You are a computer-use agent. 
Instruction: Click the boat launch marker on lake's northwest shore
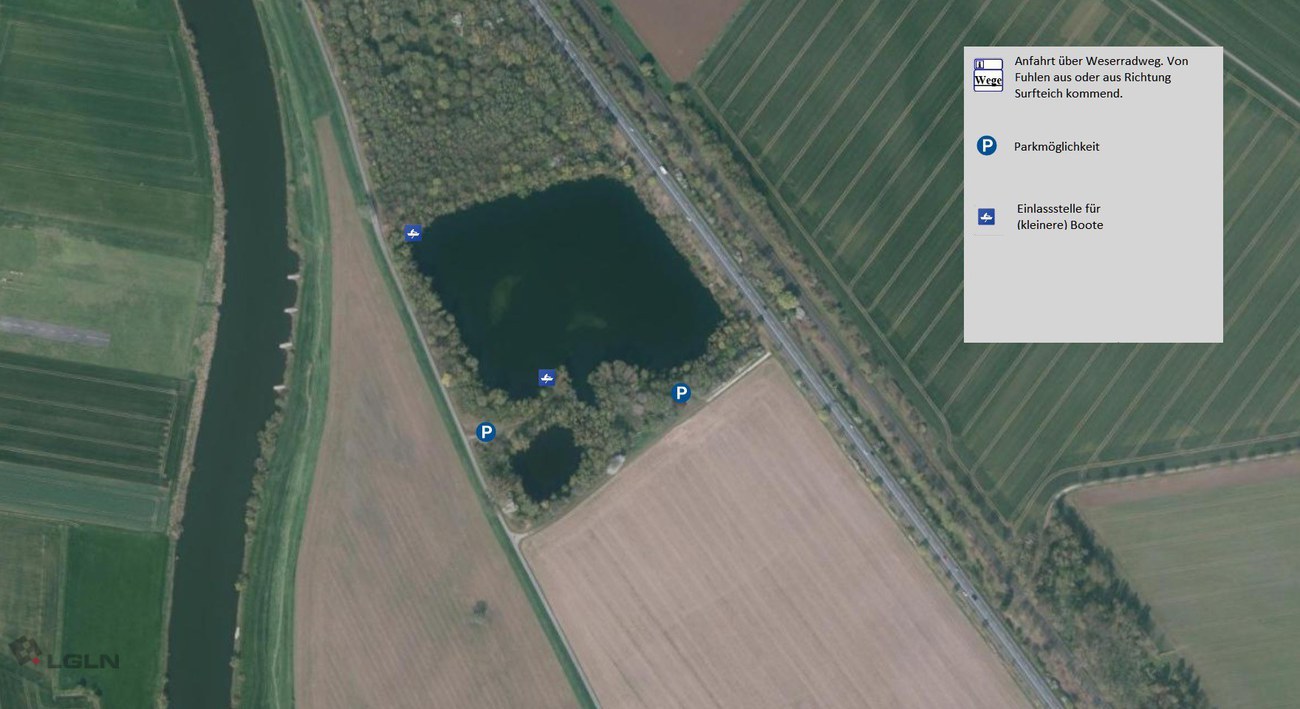(x=413, y=233)
